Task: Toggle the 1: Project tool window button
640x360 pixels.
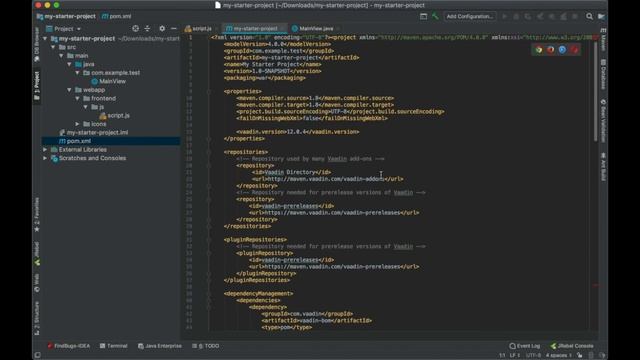Action: click(37, 85)
